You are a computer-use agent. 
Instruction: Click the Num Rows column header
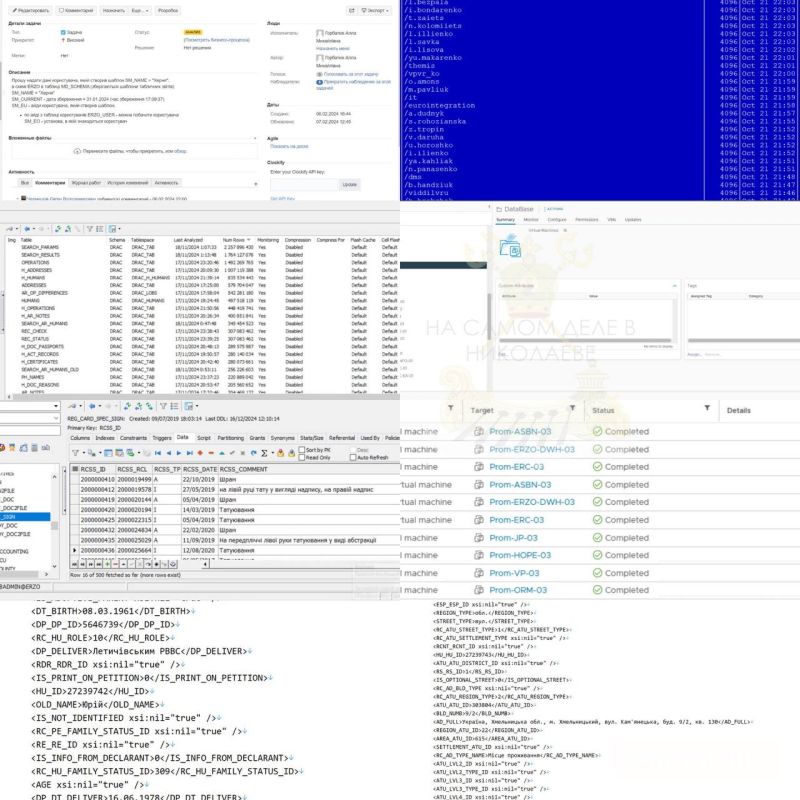pos(236,240)
